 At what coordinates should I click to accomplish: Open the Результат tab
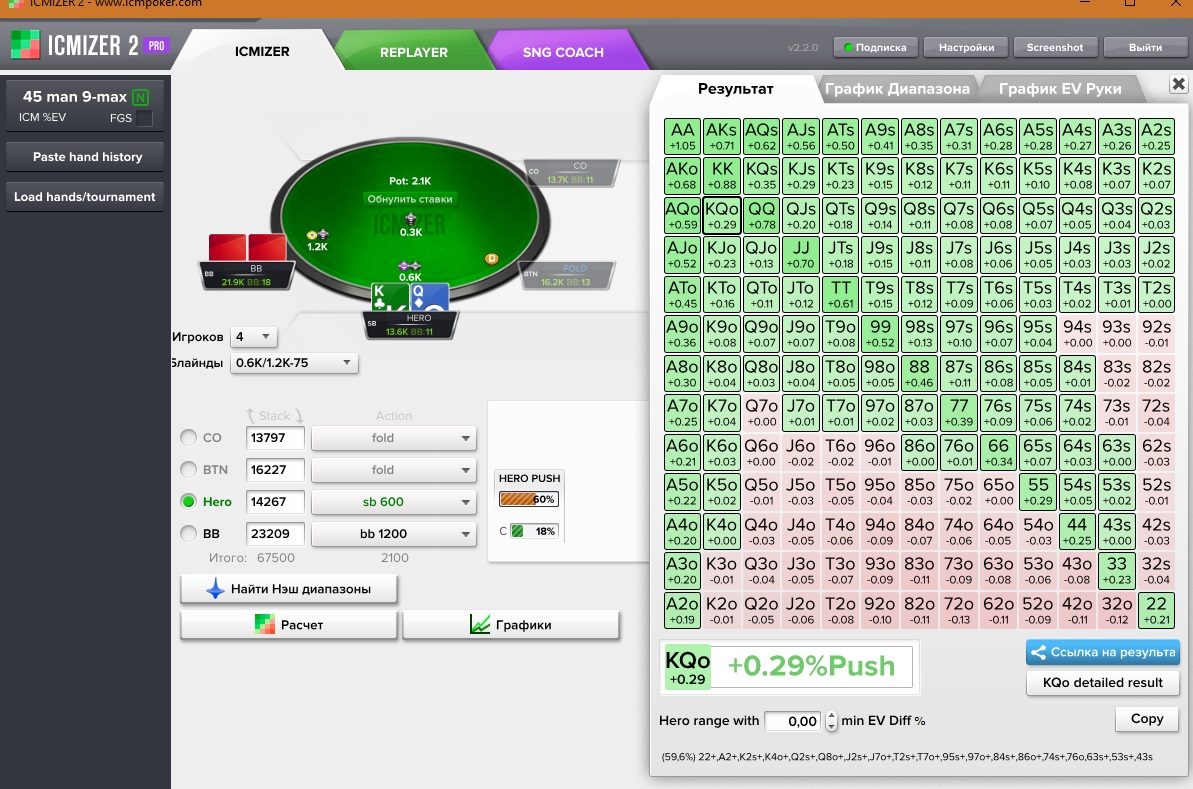[x=735, y=89]
